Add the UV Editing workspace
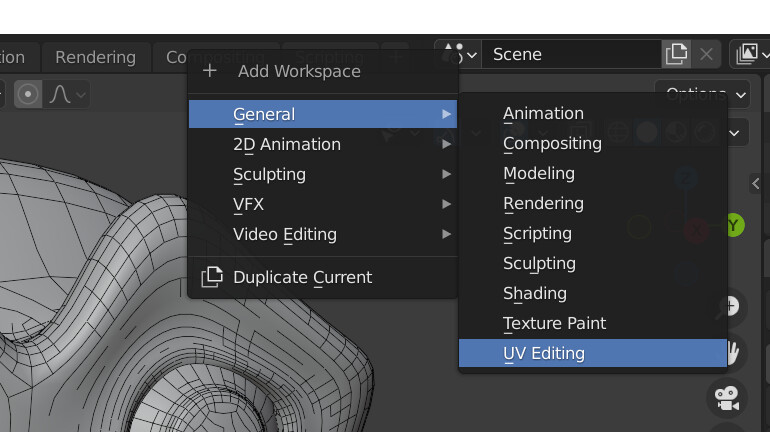This screenshot has width=770, height=432. (x=593, y=353)
